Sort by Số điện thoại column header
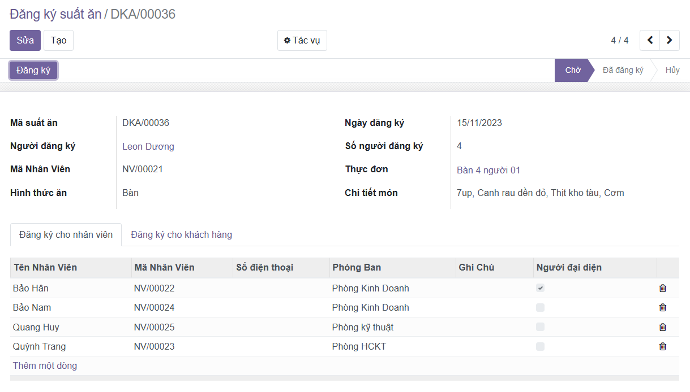Image resolution: width=690 pixels, height=392 pixels. tap(281, 267)
